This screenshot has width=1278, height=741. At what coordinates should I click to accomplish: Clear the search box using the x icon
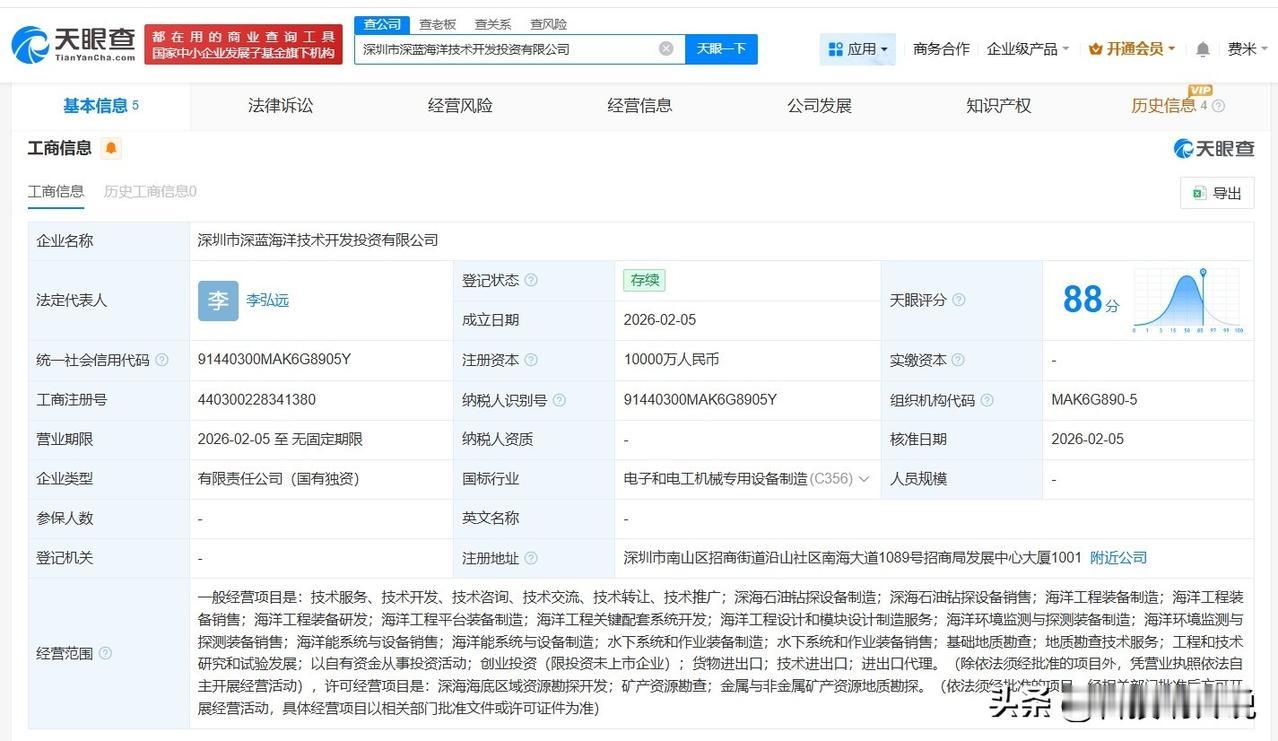point(665,48)
